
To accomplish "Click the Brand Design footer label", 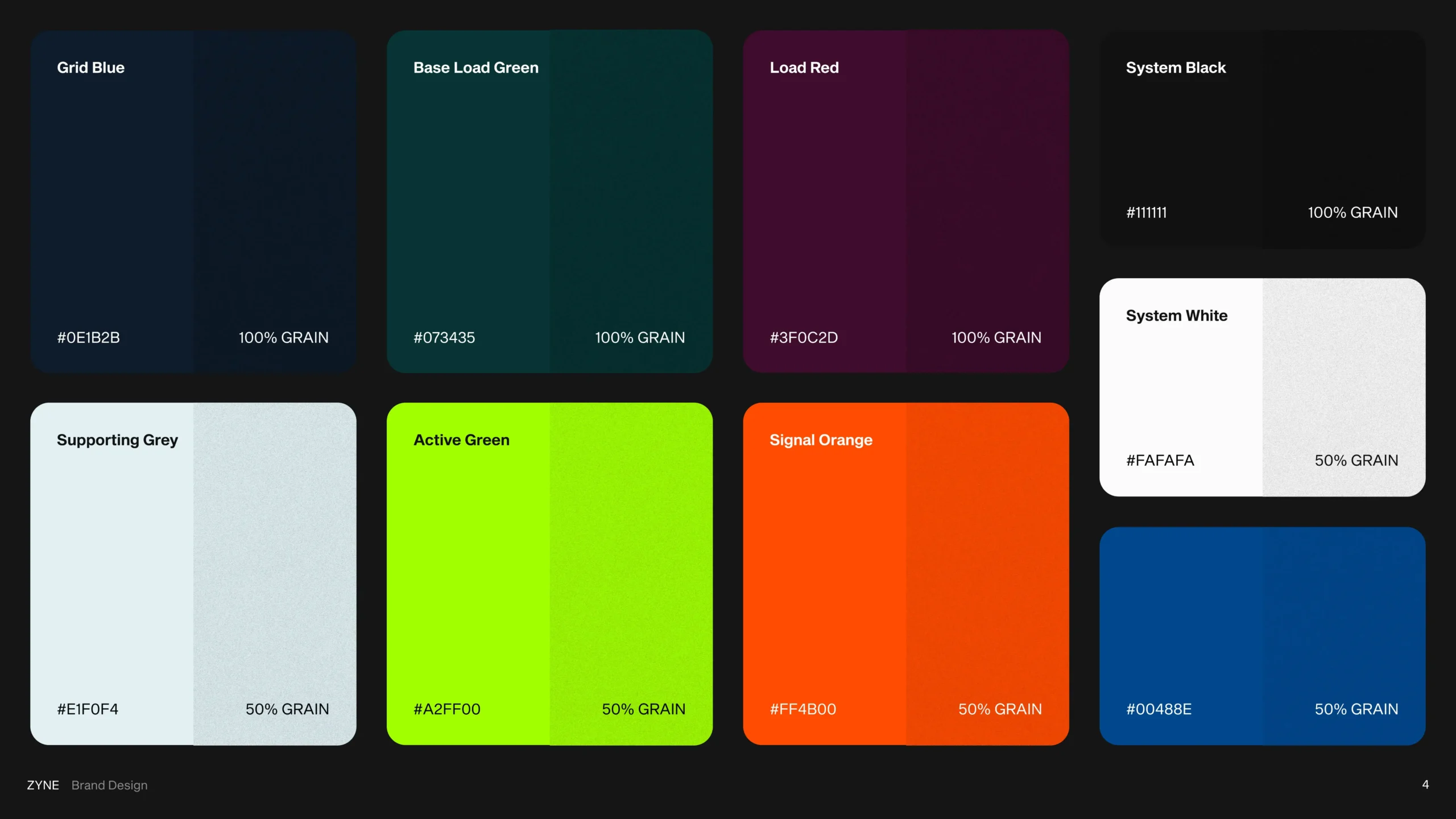I will [x=109, y=785].
